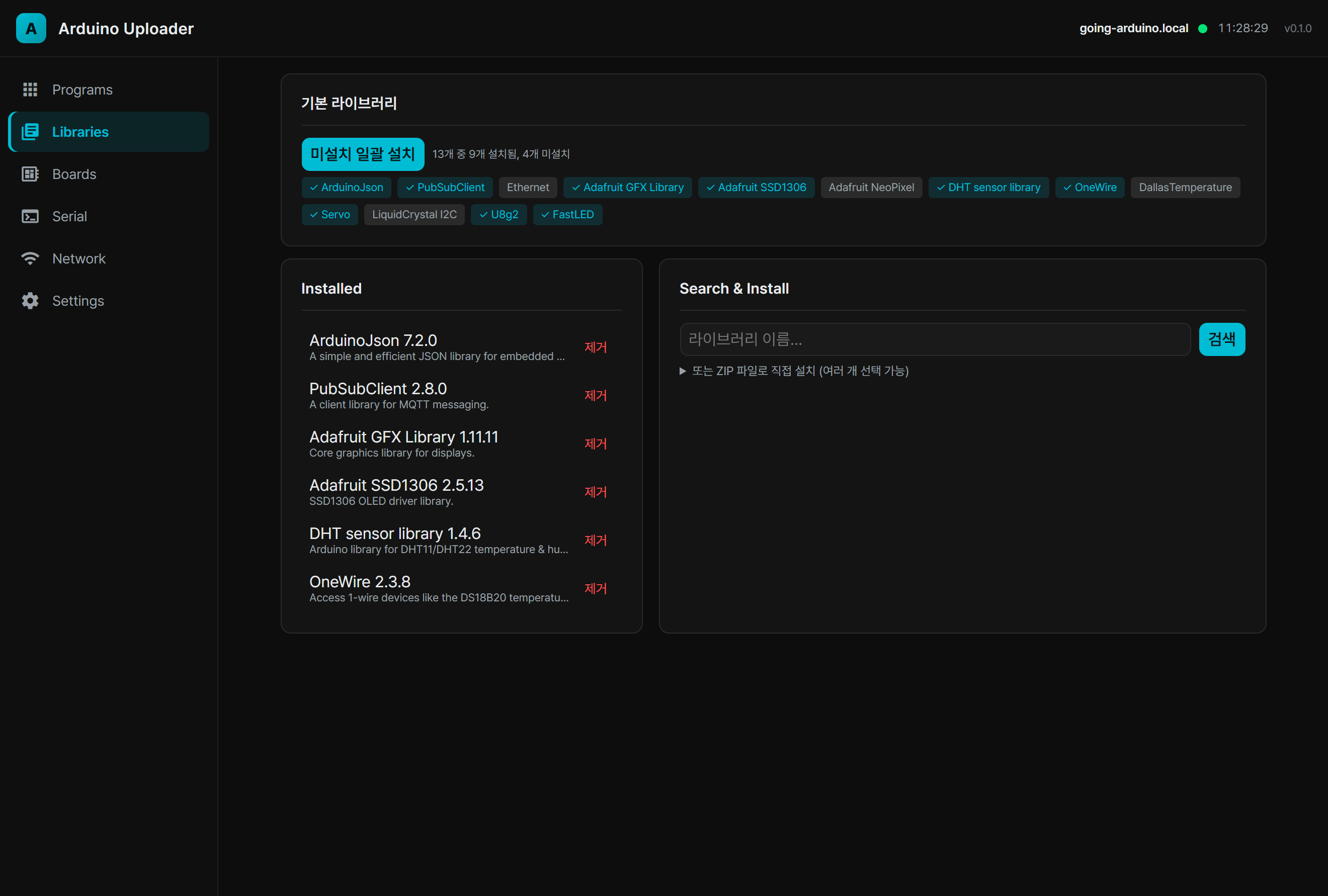
Task: Click the 13개 중 9개 설치됨 status text
Action: [501, 154]
